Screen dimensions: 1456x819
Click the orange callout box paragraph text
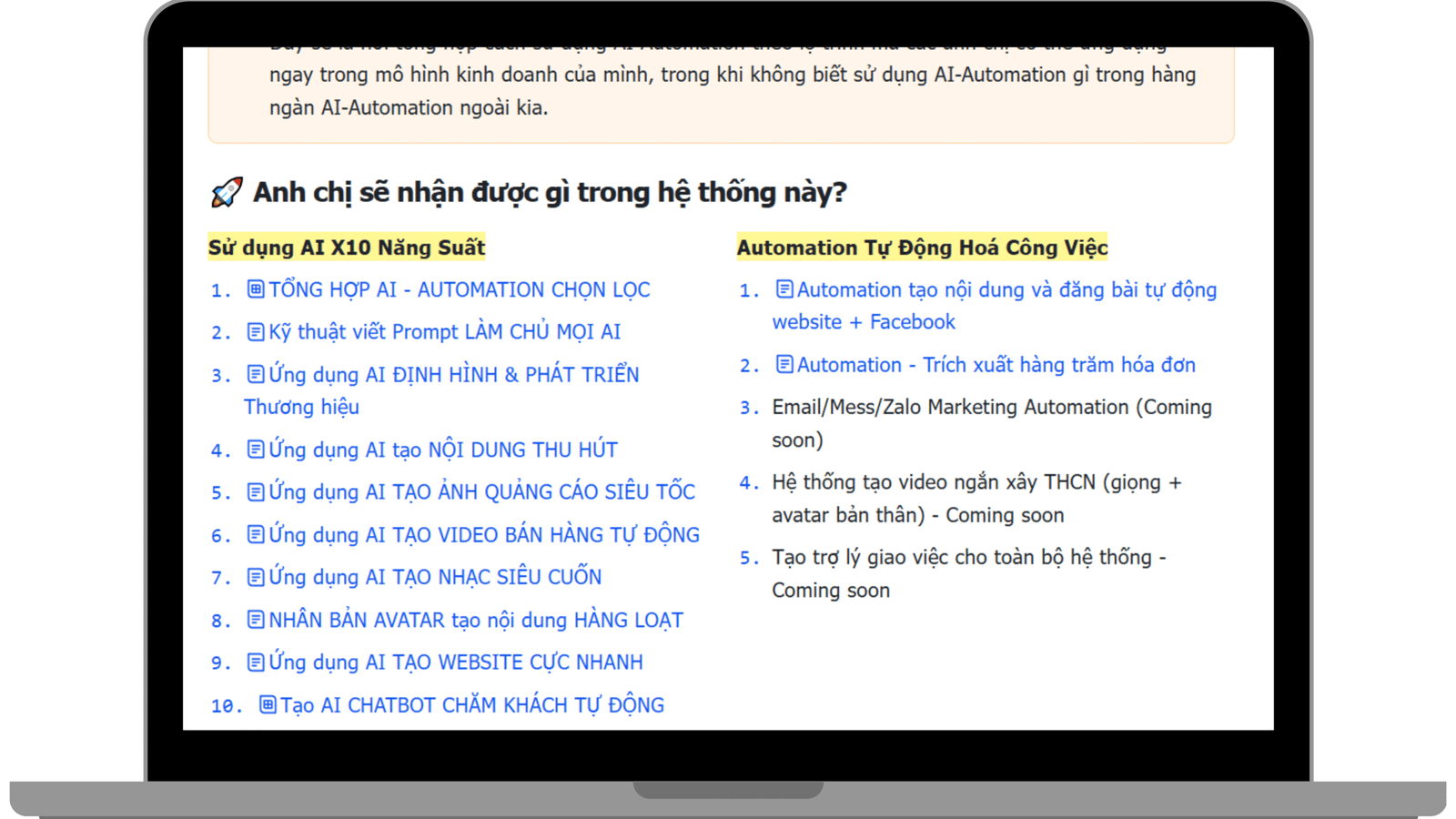(x=732, y=91)
